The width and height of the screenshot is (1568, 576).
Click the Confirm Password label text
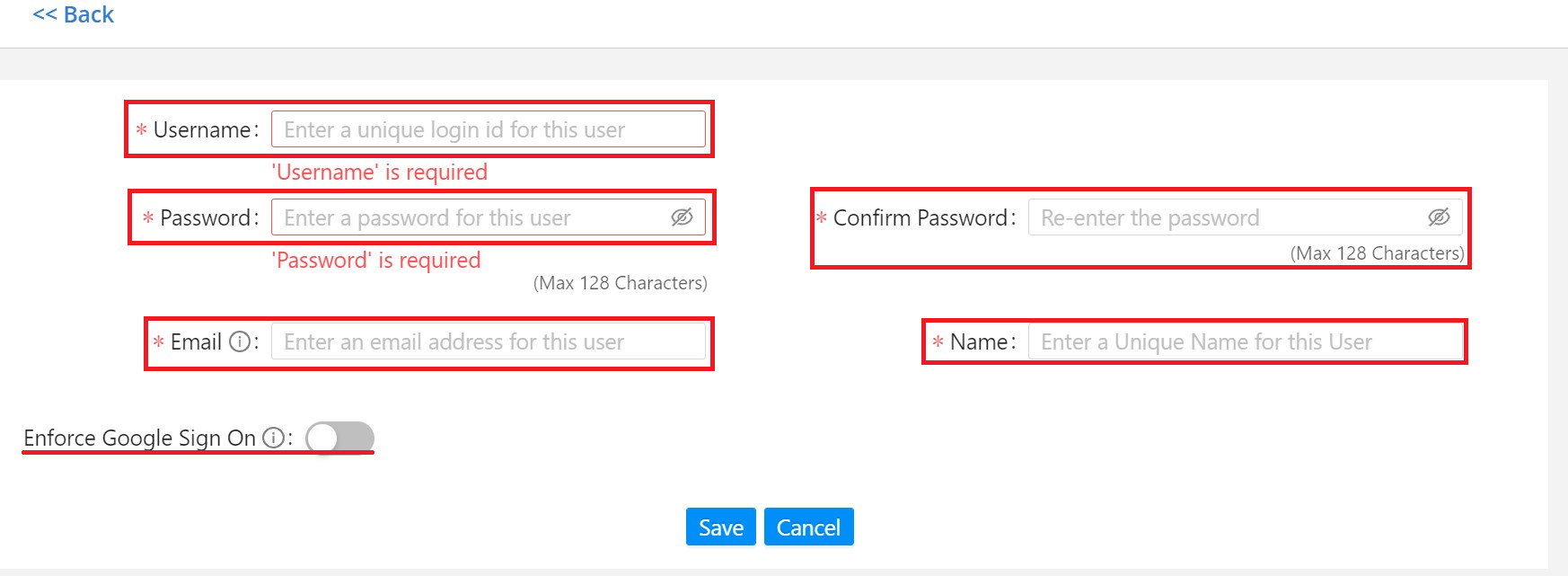click(x=921, y=217)
